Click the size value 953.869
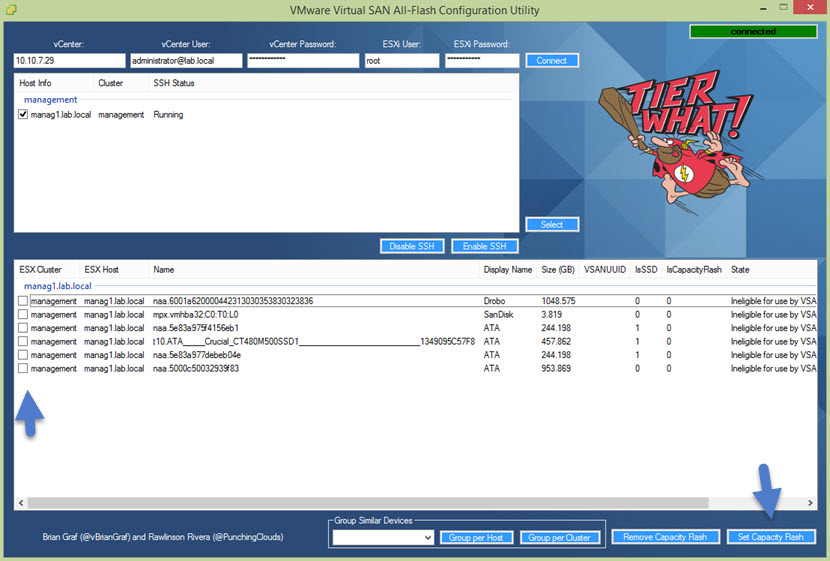The width and height of the screenshot is (830, 561). click(x=556, y=368)
